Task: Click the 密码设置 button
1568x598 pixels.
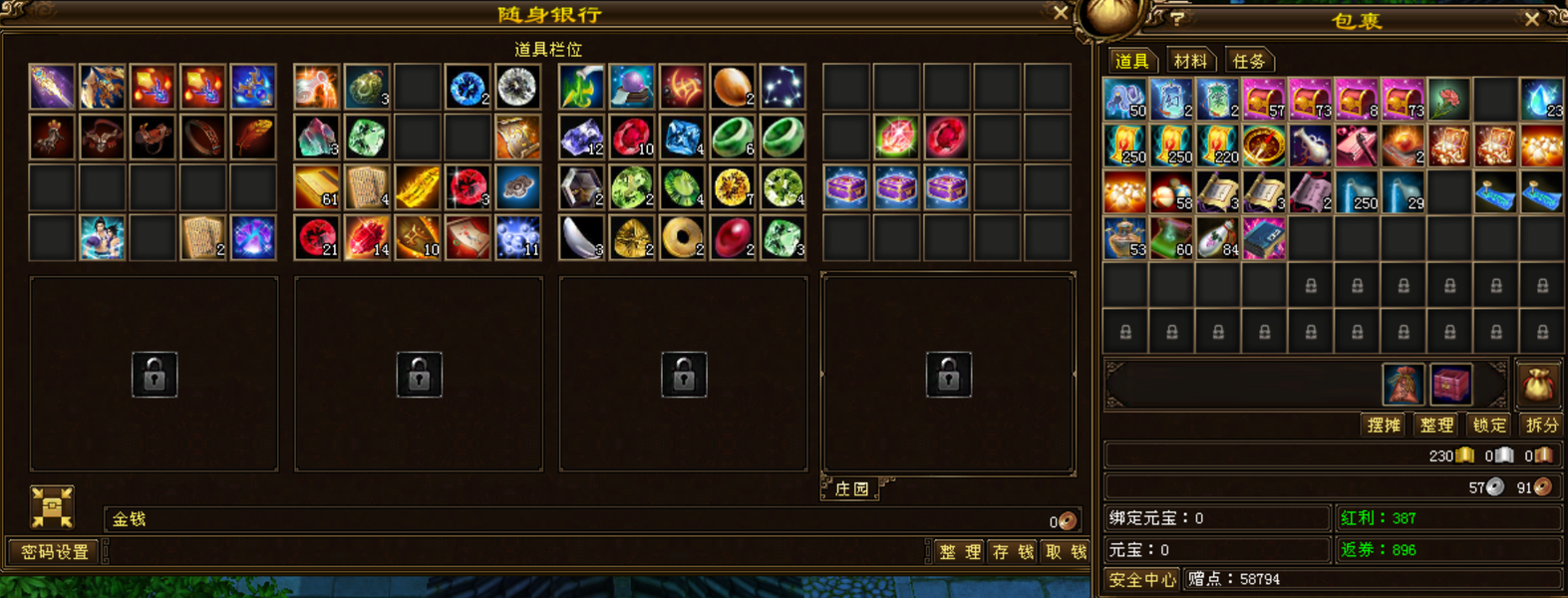Action: (x=55, y=551)
